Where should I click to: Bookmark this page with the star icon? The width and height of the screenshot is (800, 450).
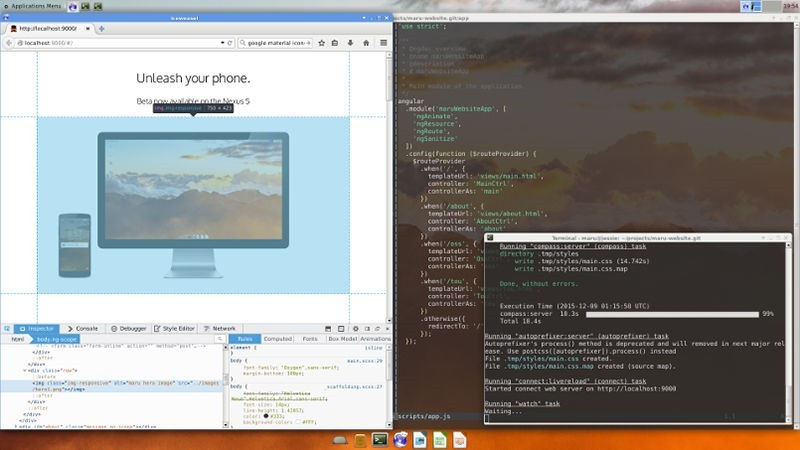[324, 43]
